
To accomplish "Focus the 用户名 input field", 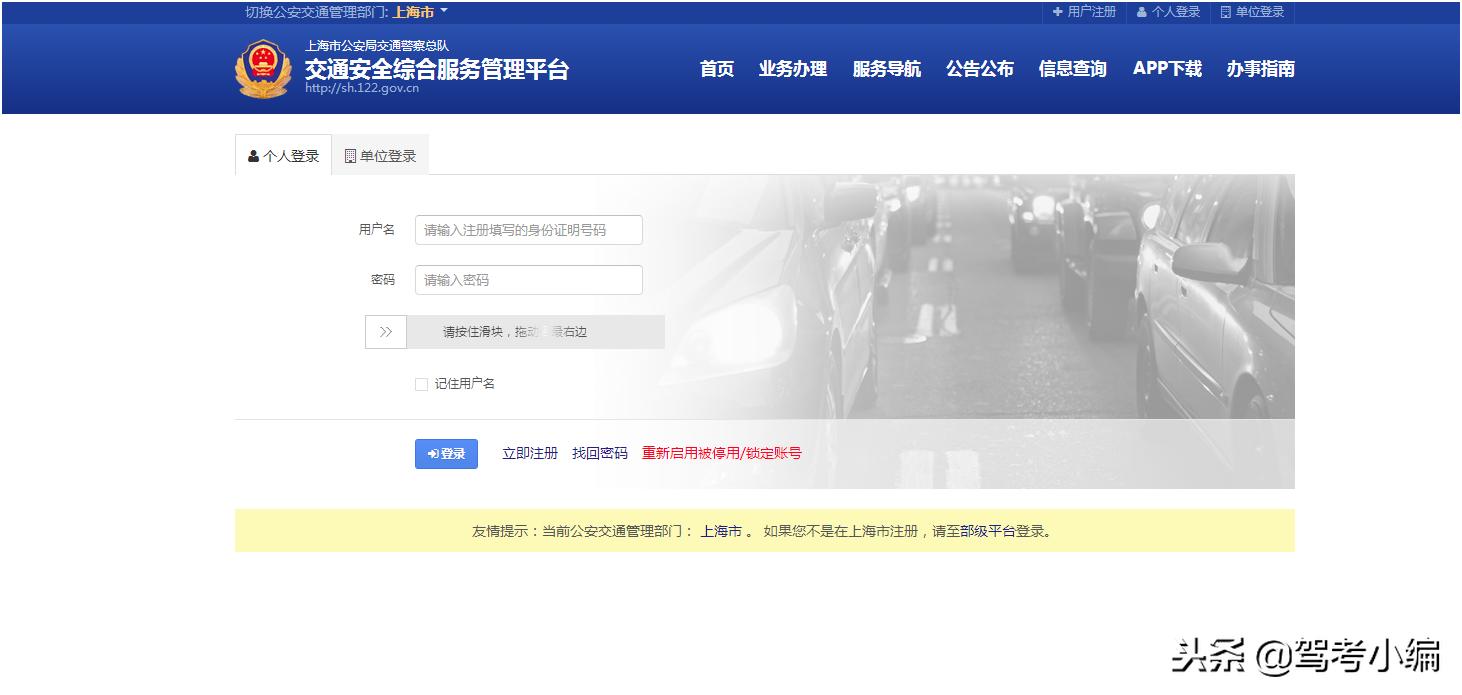I will [529, 230].
